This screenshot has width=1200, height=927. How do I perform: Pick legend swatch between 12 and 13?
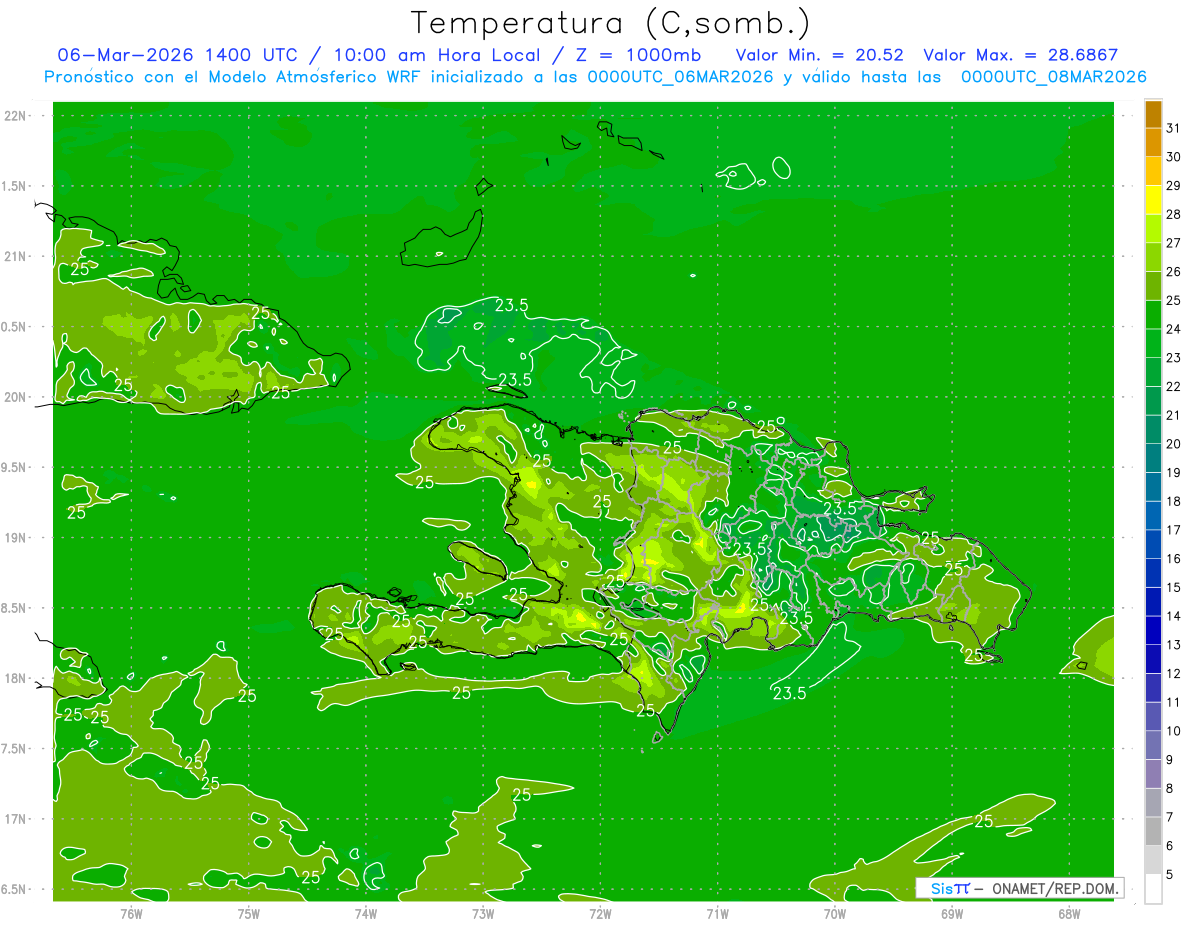click(x=1153, y=659)
